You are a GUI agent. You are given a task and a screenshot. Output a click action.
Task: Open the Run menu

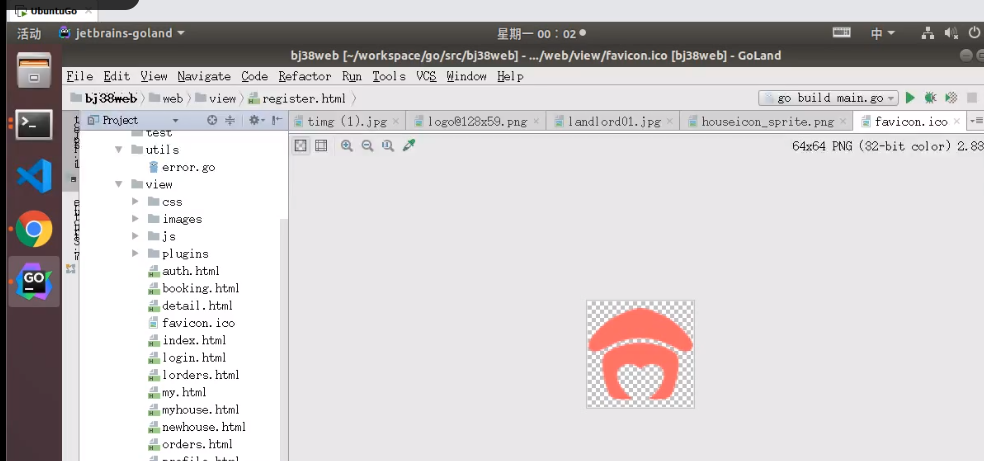pos(351,76)
